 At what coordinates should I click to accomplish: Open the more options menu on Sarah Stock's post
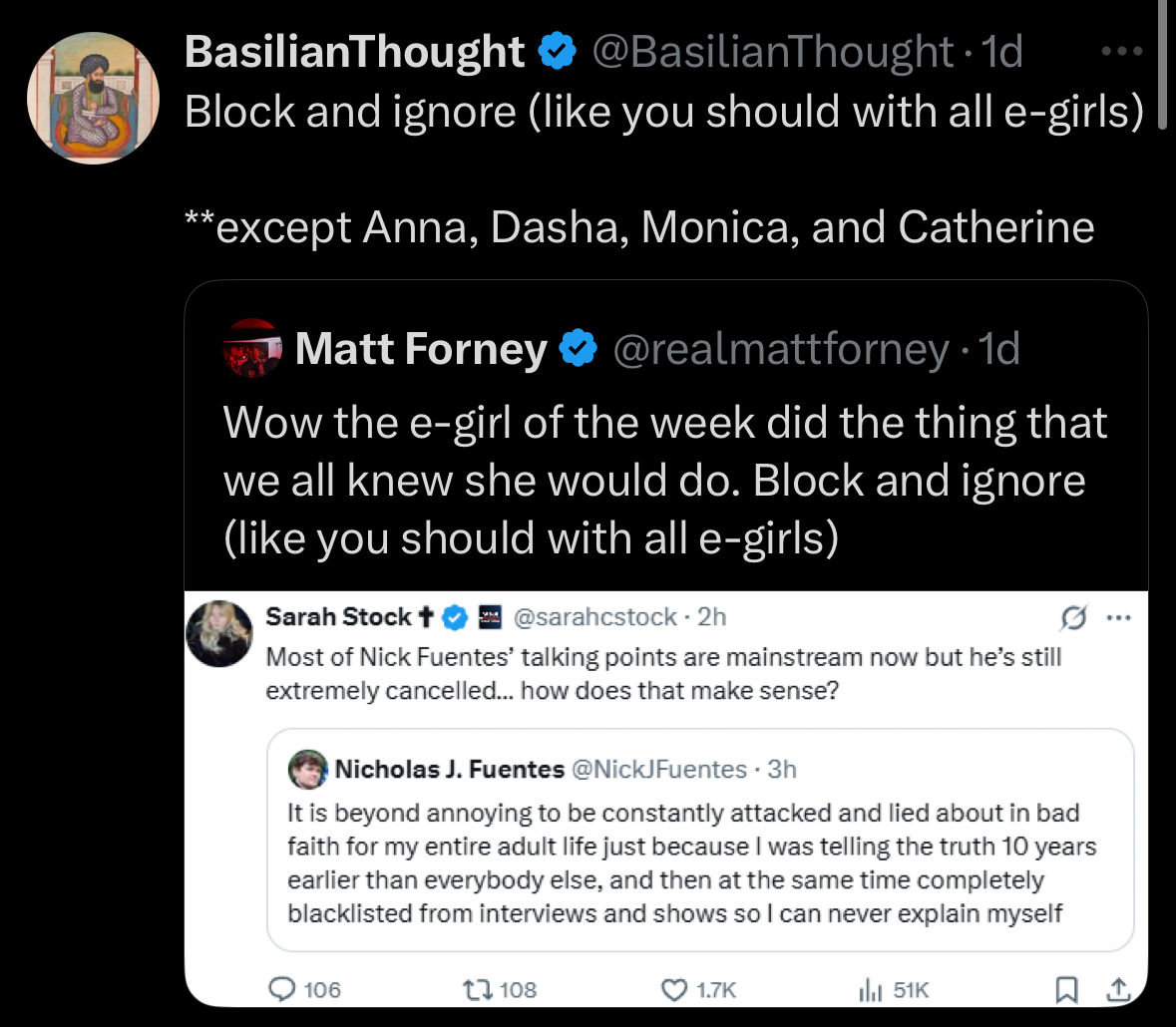1119,618
